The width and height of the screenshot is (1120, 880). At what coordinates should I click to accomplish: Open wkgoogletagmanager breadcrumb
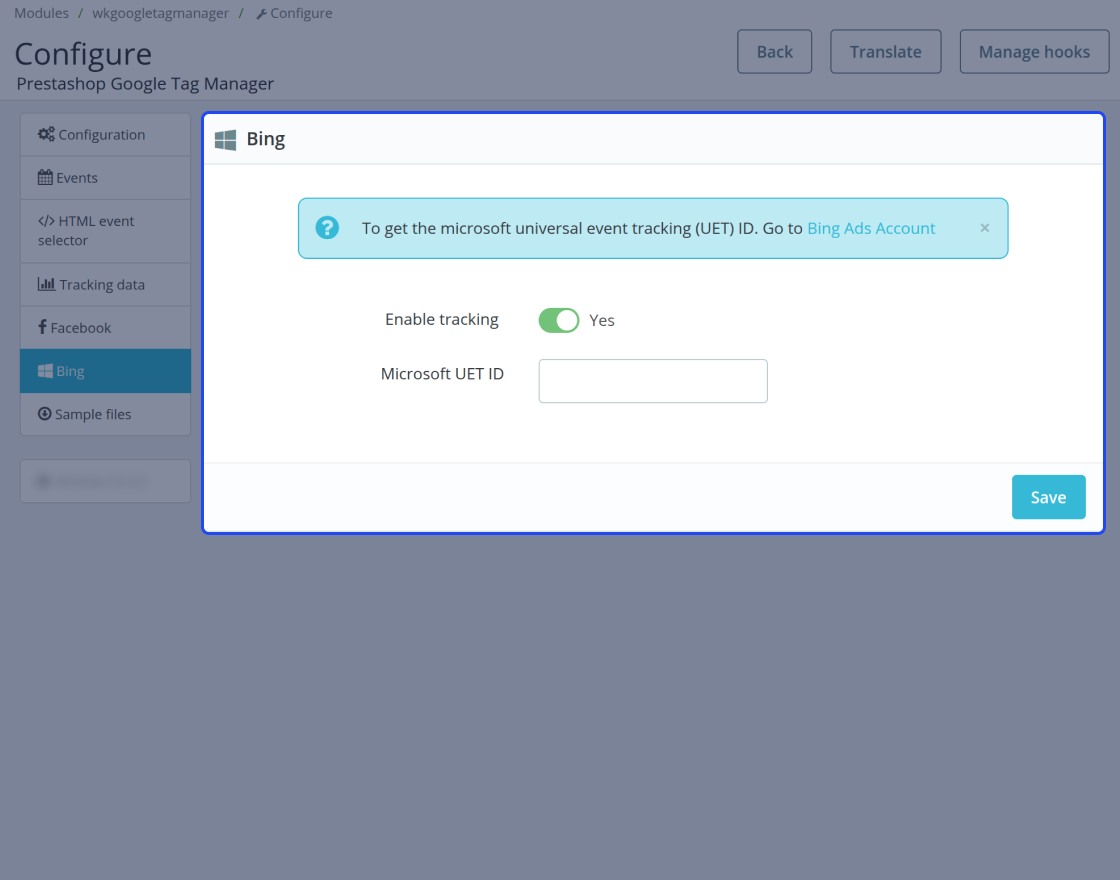[x=161, y=13]
